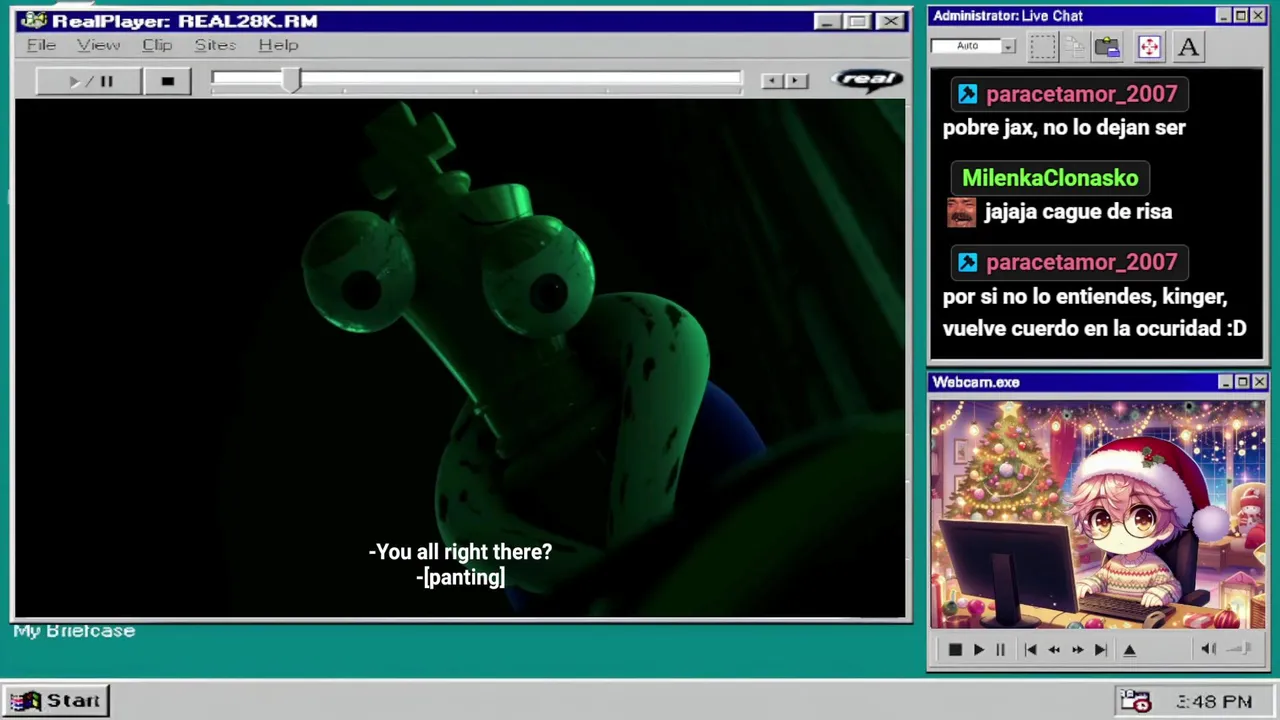Open the Windows Start menu
1280x720 pixels.
click(x=56, y=700)
